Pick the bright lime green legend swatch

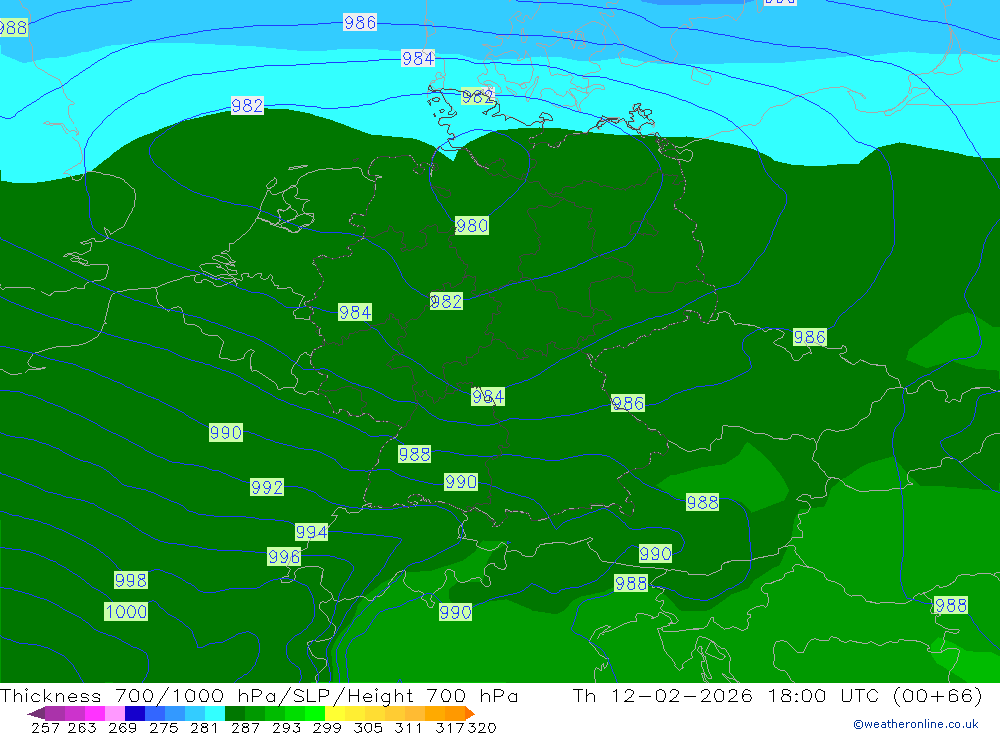coord(315,713)
